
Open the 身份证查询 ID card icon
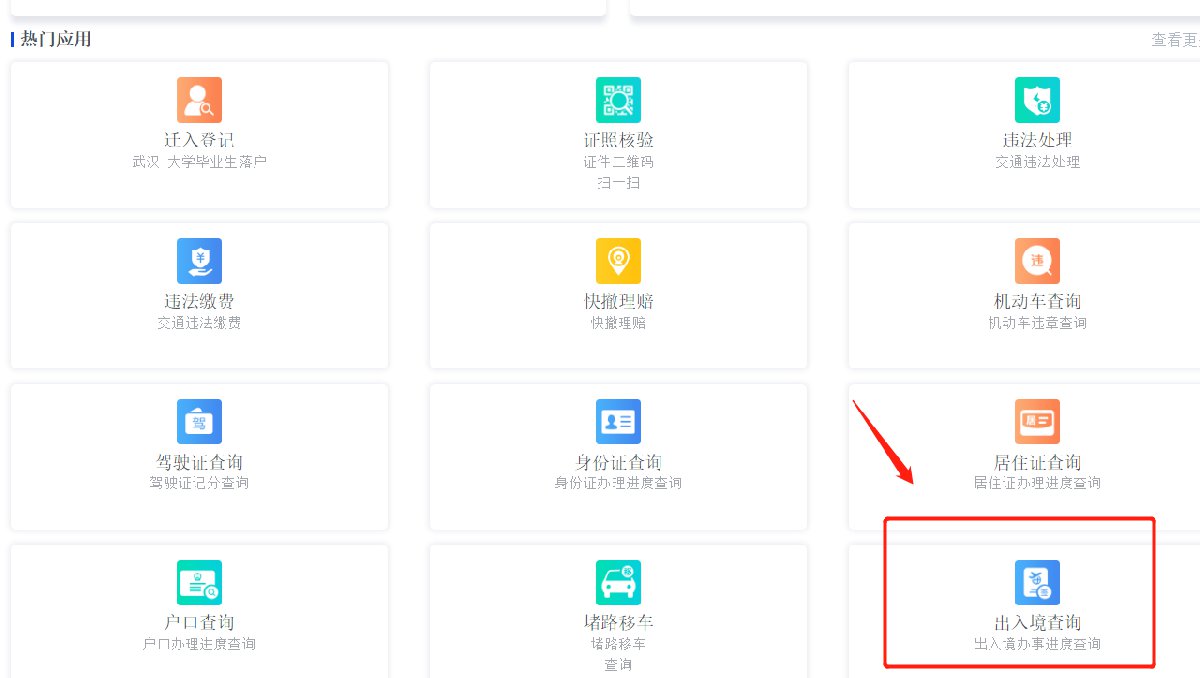coord(618,422)
